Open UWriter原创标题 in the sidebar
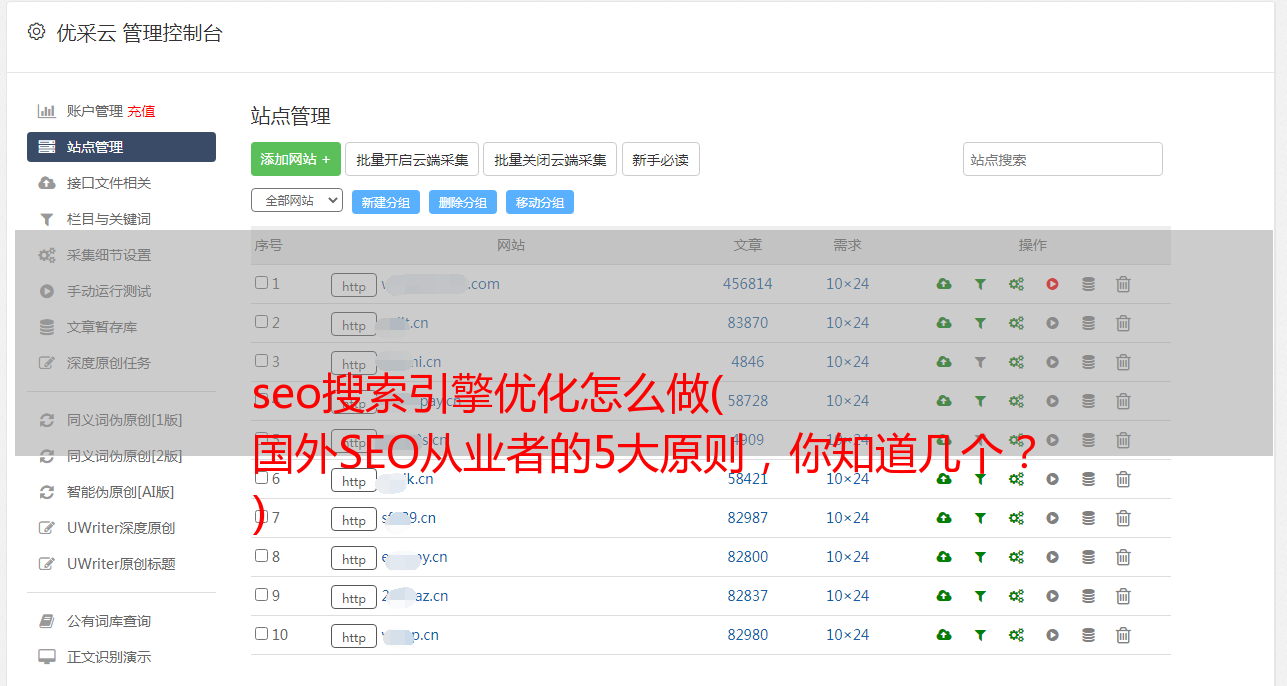The width and height of the screenshot is (1287, 686). [121, 564]
